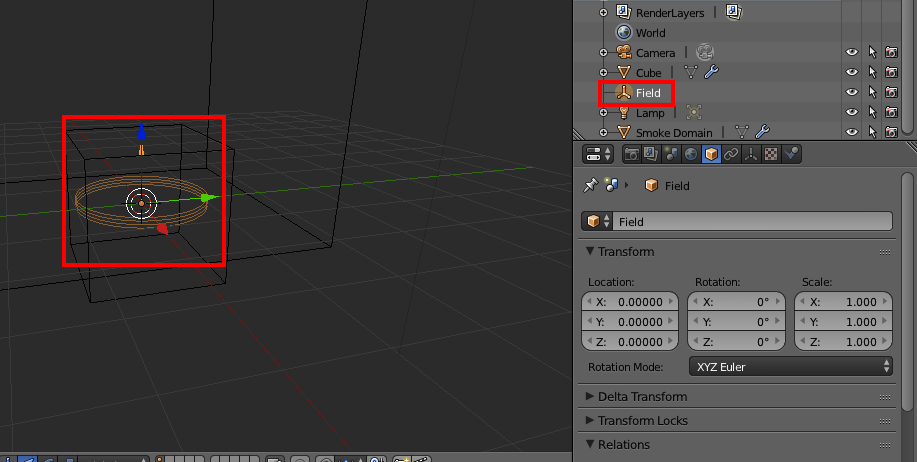Open the Render properties tab
This screenshot has width=917, height=462.
(x=632, y=154)
